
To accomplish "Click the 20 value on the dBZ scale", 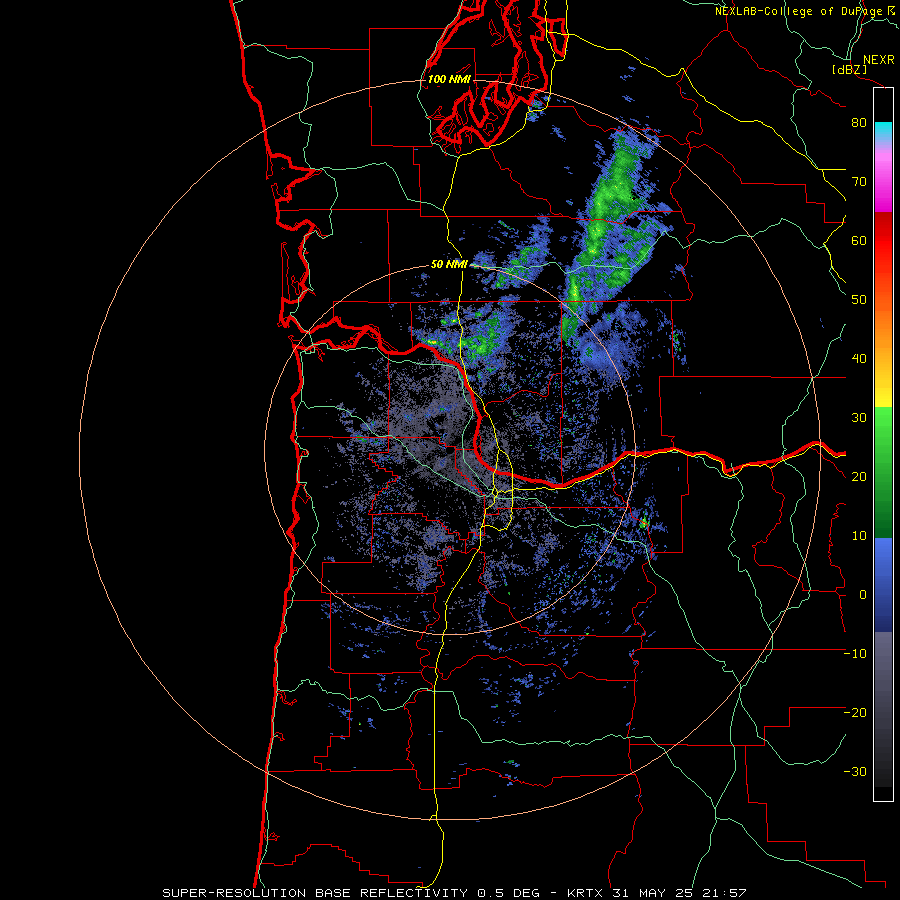I will tap(859, 477).
